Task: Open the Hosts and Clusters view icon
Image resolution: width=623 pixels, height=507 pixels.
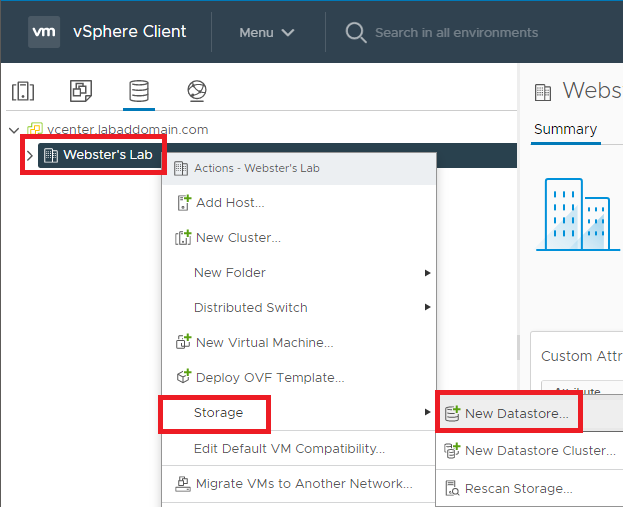Action: [22, 91]
